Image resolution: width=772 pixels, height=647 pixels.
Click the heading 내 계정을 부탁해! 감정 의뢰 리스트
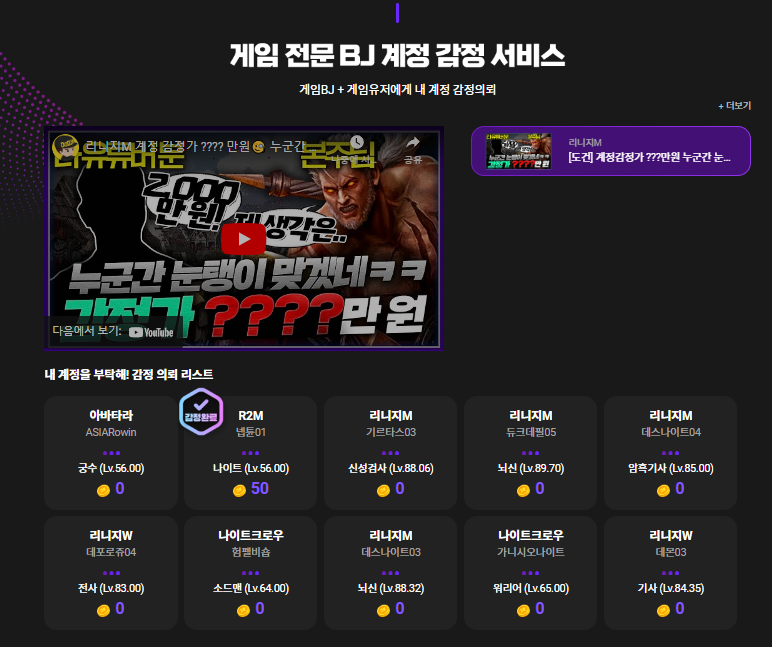[129, 375]
